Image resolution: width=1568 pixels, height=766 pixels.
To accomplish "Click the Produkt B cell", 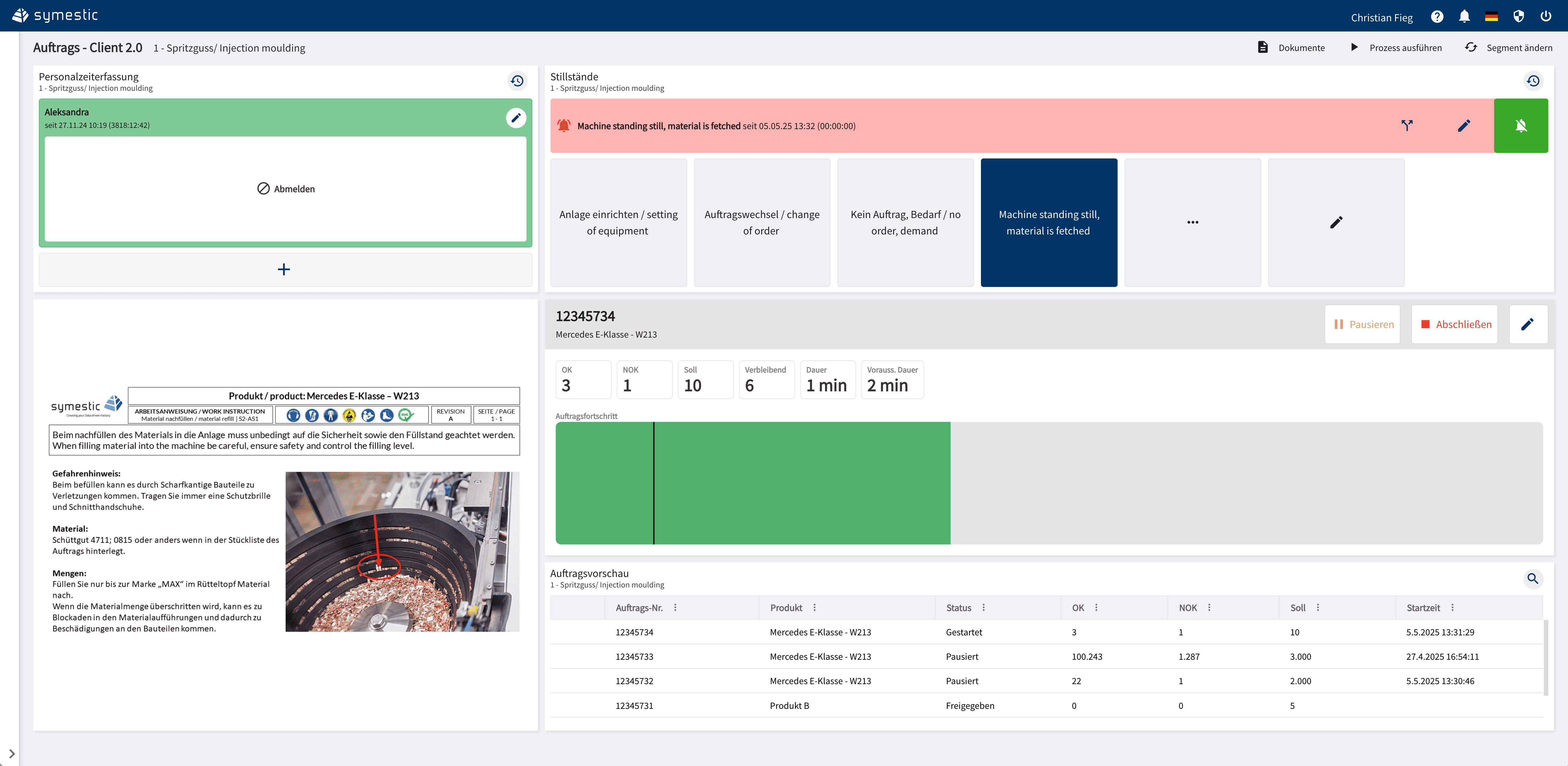I will 790,705.
